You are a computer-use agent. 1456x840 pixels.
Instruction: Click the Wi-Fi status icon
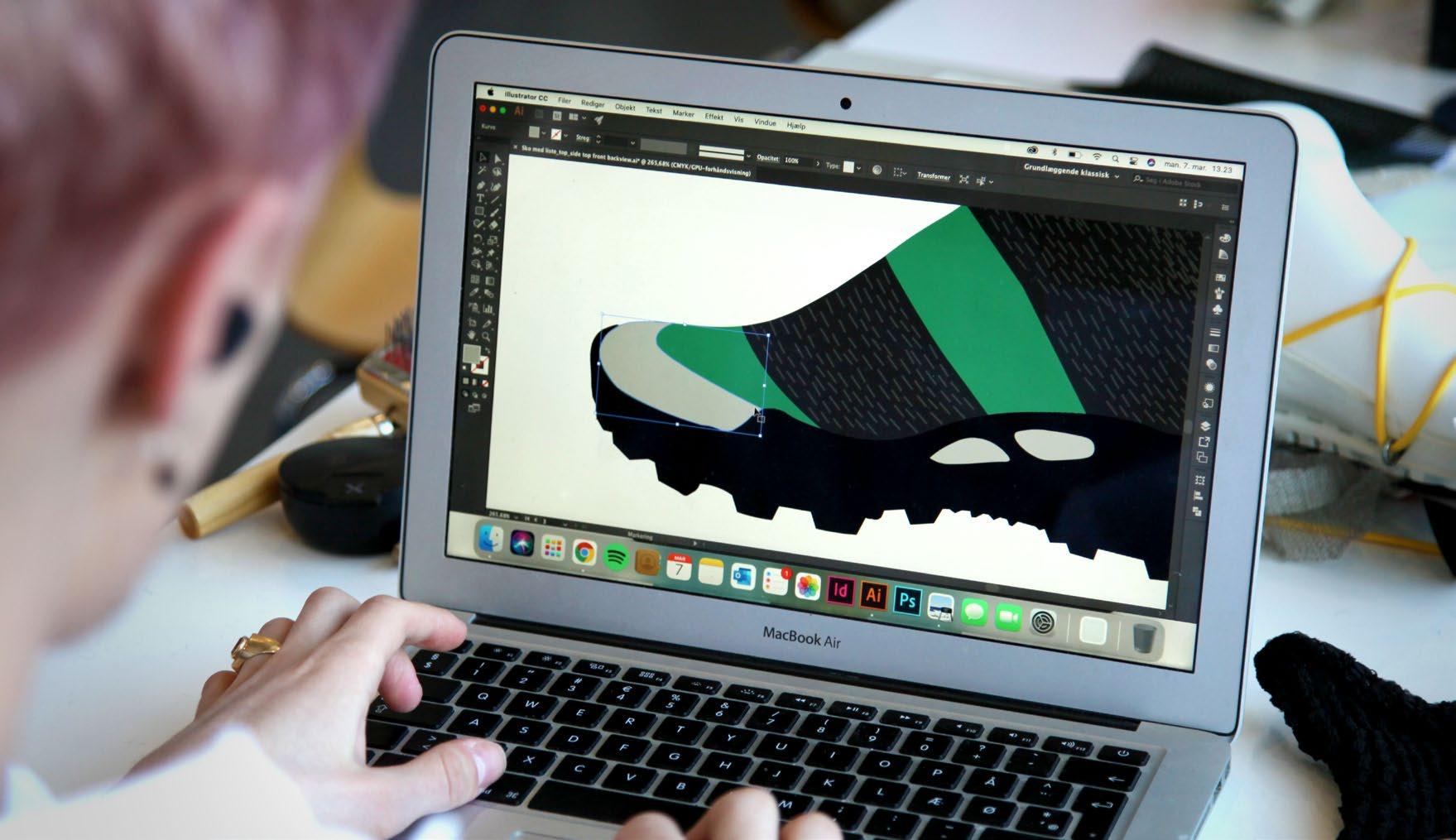1097,156
